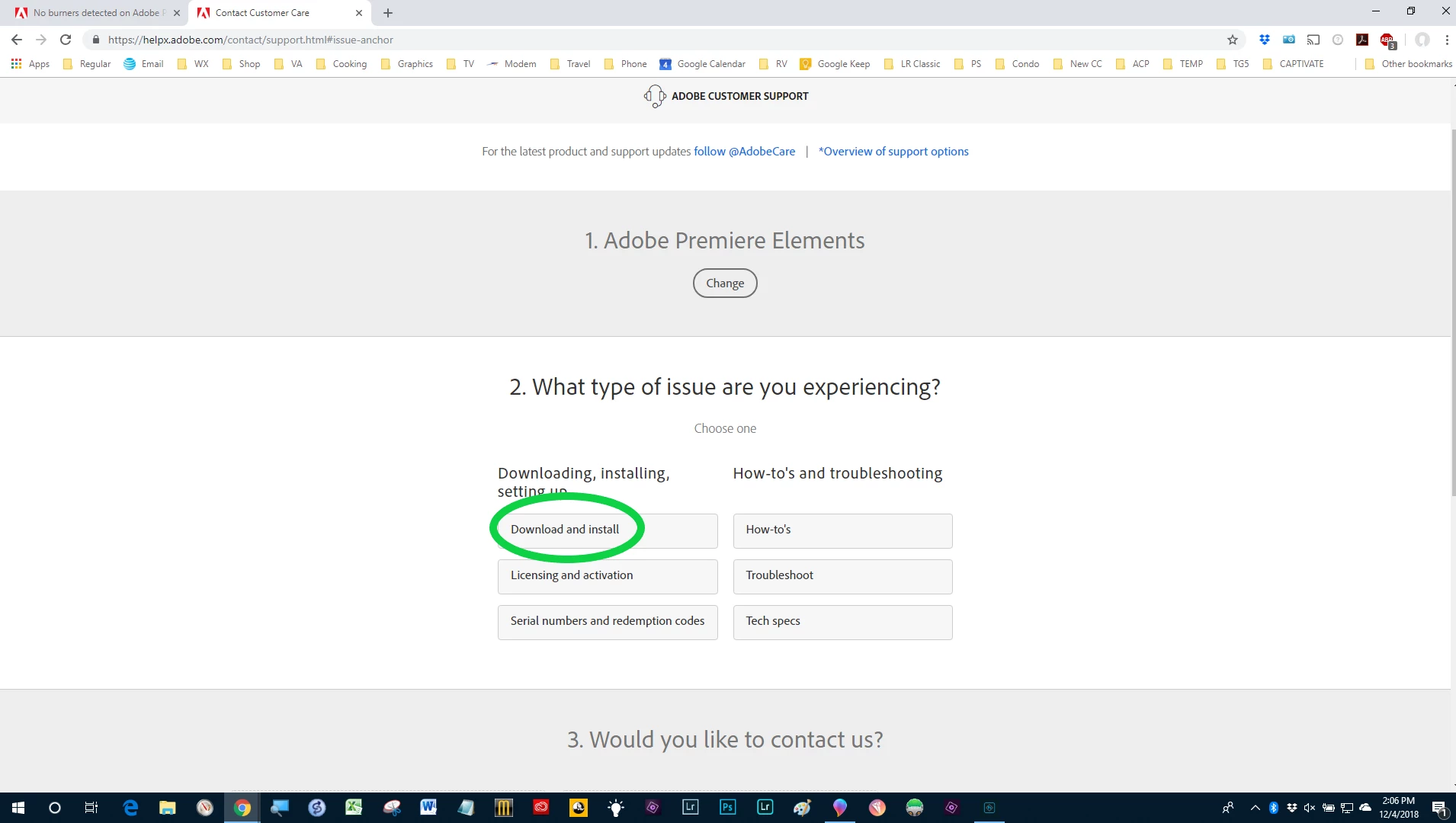1456x823 pixels.
Task: Open Chrome's three-dot menu
Action: pos(1447,40)
